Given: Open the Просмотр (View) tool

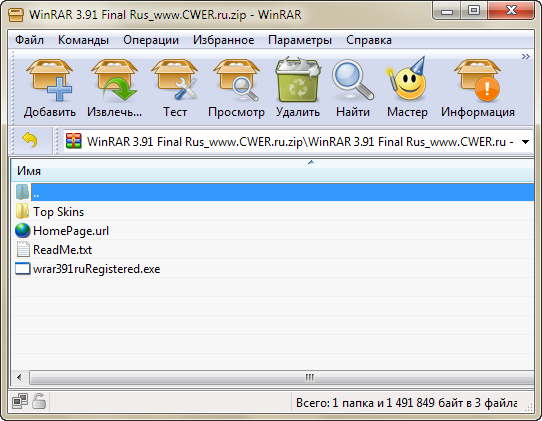Looking at the screenshot, I should [236, 81].
